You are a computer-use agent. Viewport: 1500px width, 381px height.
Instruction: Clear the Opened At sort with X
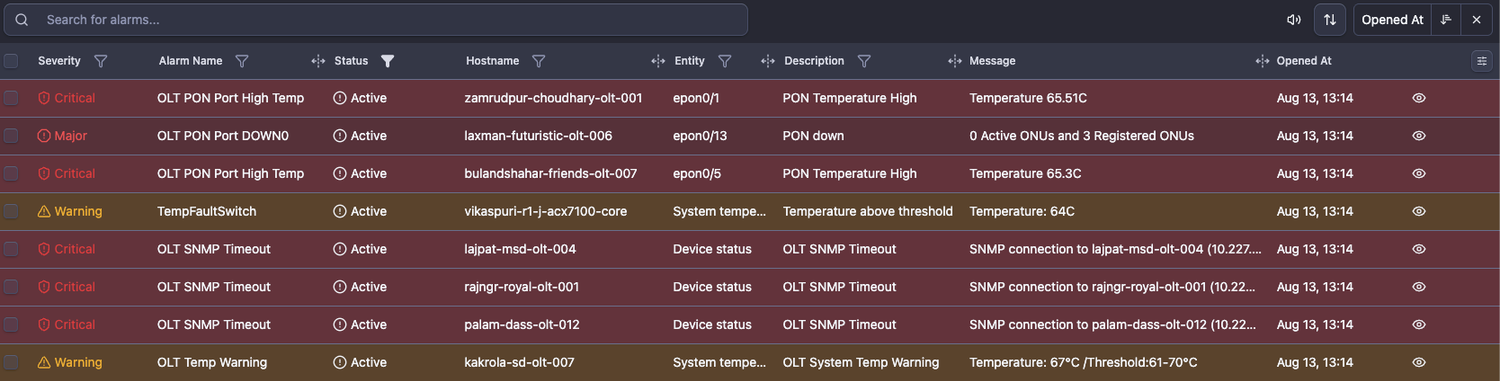click(1476, 20)
